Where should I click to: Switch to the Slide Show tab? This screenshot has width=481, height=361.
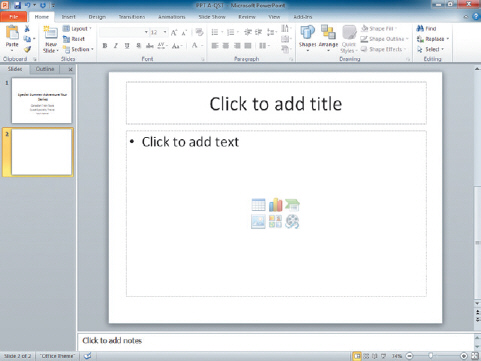click(x=212, y=17)
